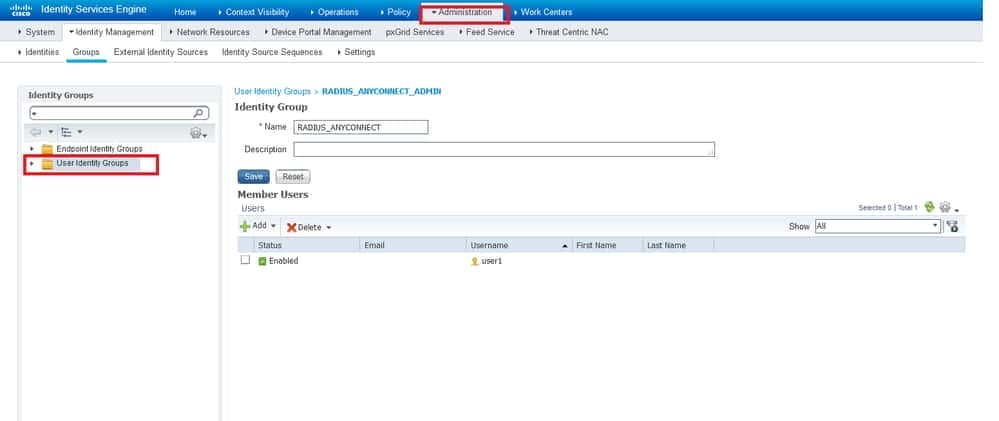Viewport: 999px width, 421px height.
Task: Open the Users table gear settings icon
Action: click(x=945, y=207)
